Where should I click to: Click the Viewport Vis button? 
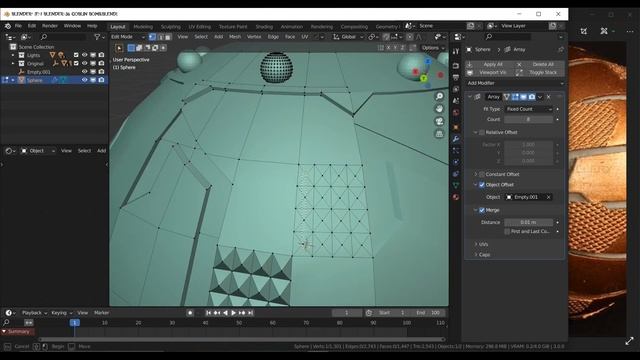point(489,73)
